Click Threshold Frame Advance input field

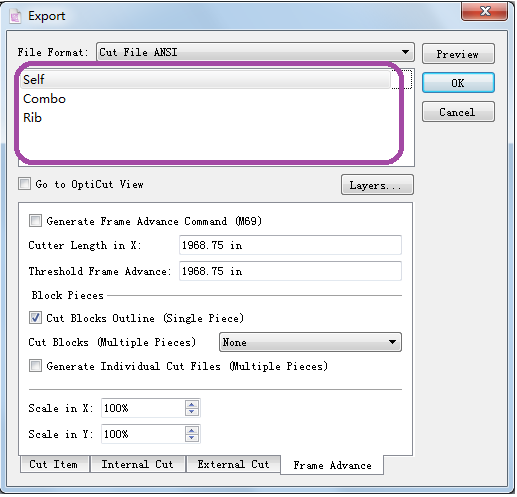point(290,271)
